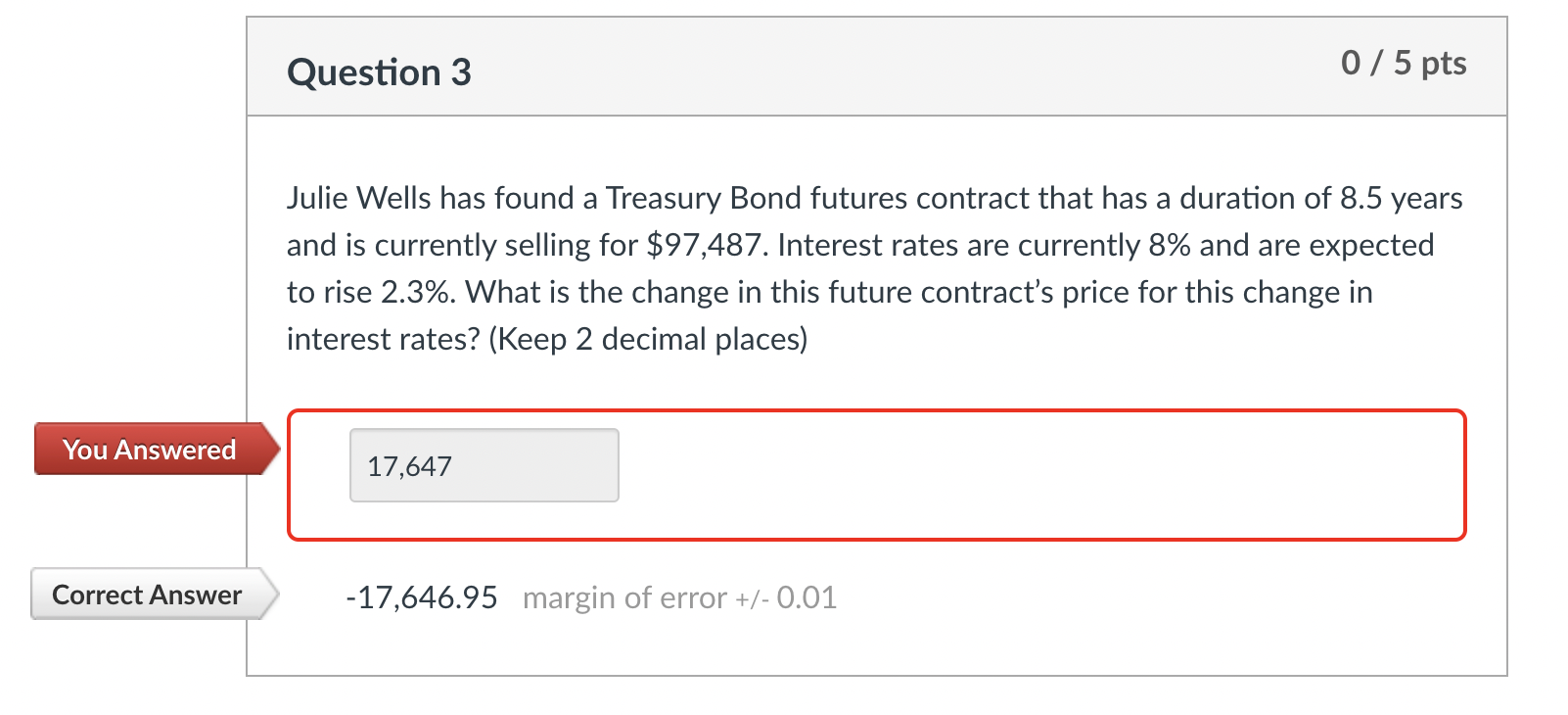Select the Question 3 heading
This screenshot has width=1568, height=715.
pos(379,72)
